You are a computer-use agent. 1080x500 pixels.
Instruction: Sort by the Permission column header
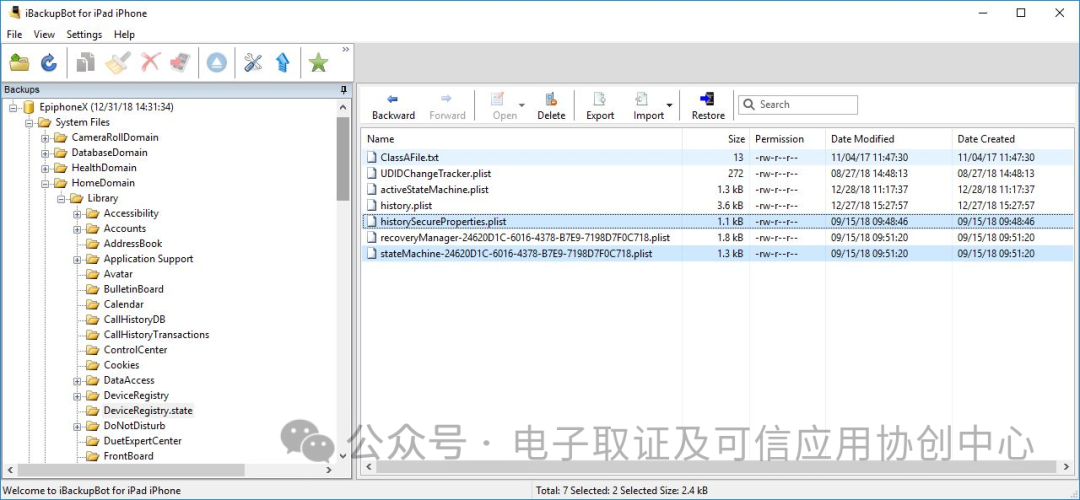(787, 138)
